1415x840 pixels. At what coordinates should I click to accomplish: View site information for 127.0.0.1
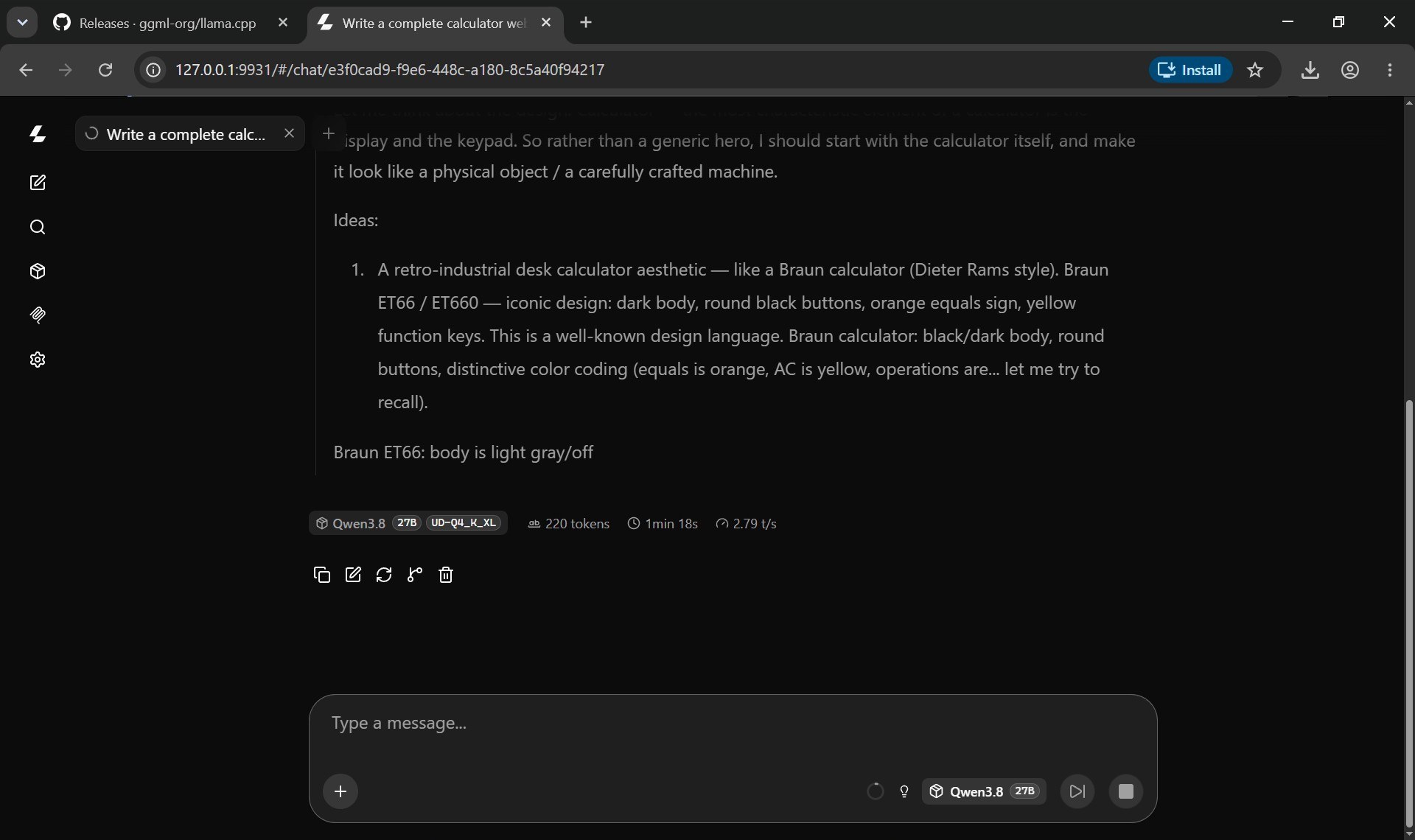153,70
